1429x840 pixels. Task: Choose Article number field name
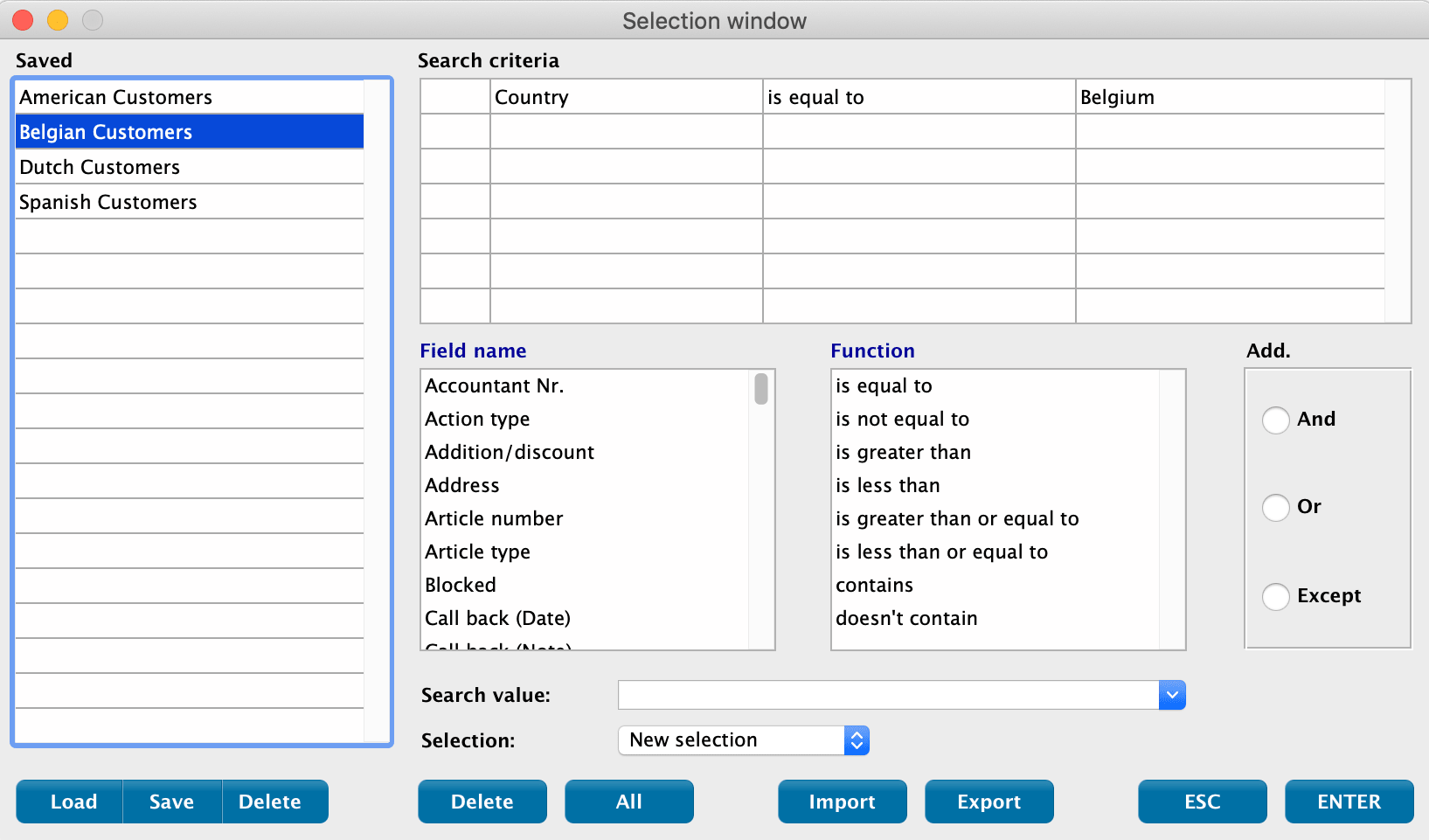click(586, 518)
